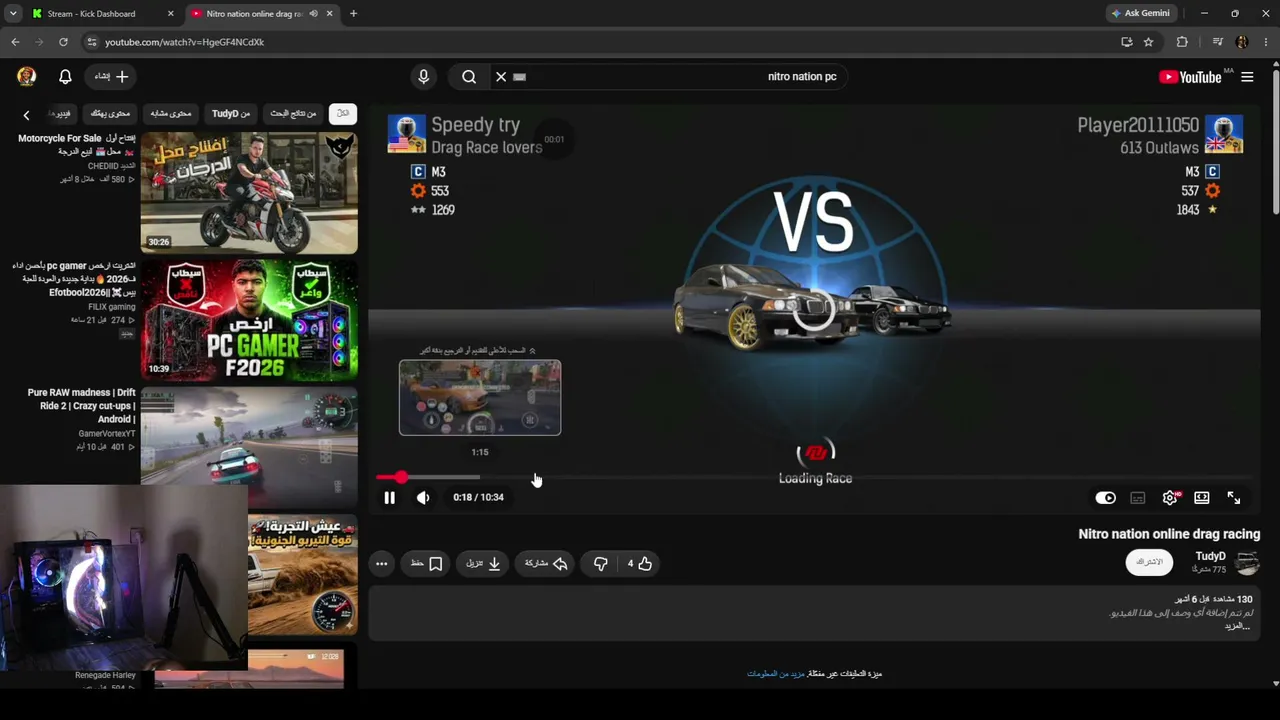Open the Create button

pyautogui.click(x=111, y=76)
